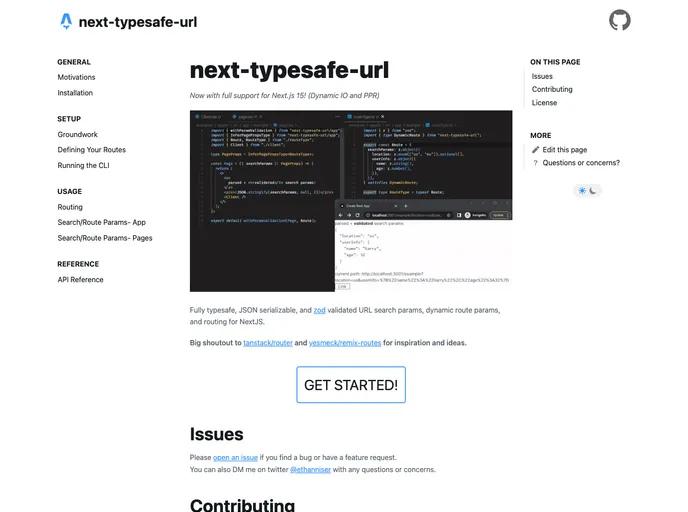Go to Installation page
The height and width of the screenshot is (512, 688).
75,93
